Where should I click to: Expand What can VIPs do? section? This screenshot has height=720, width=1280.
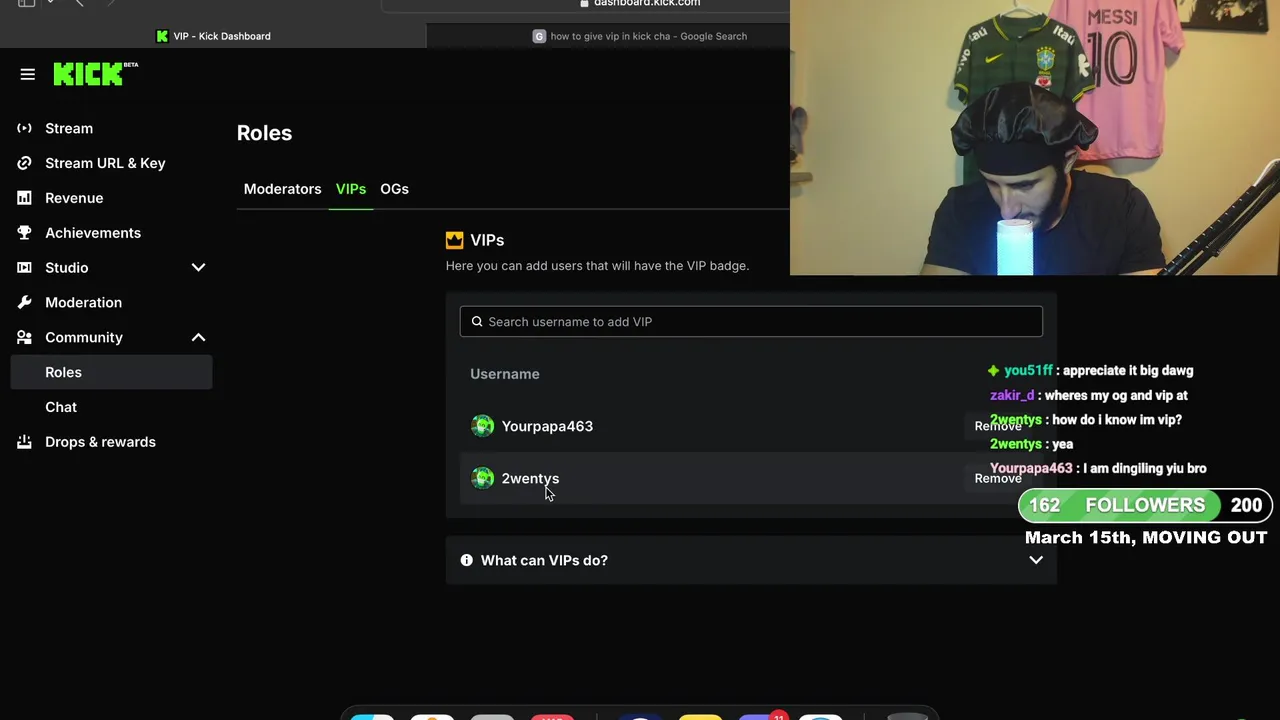point(751,560)
